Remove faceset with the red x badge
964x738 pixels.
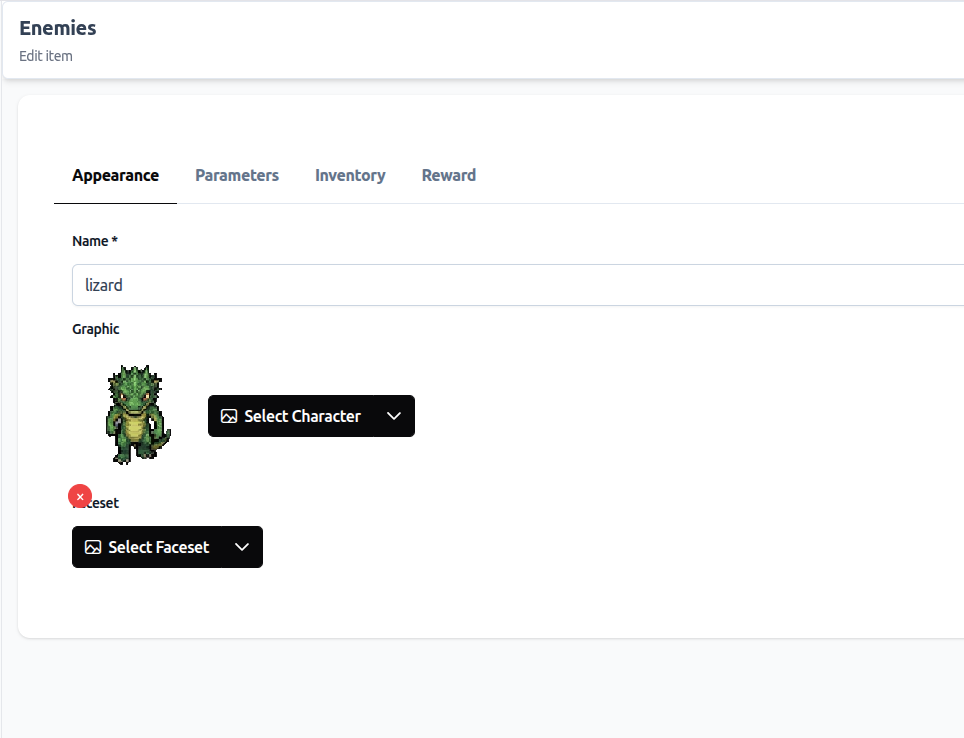tap(80, 496)
